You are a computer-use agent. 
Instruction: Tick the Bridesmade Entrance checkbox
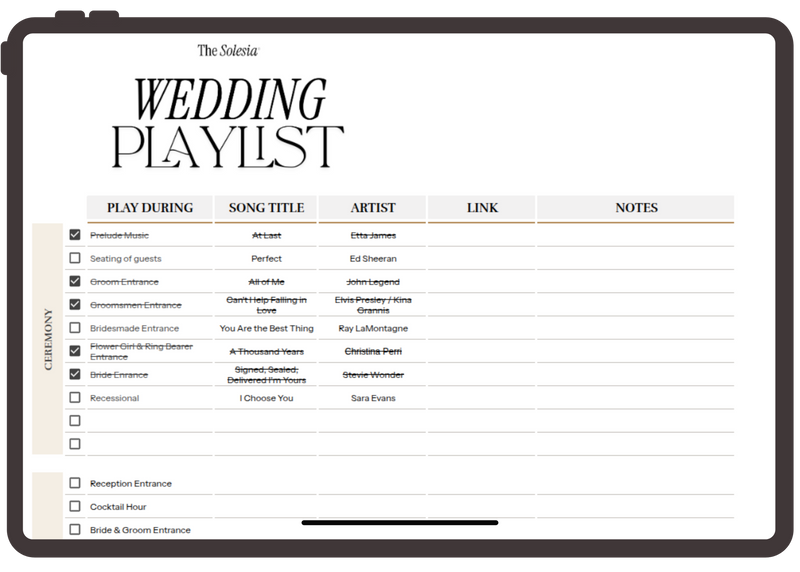[x=75, y=328]
